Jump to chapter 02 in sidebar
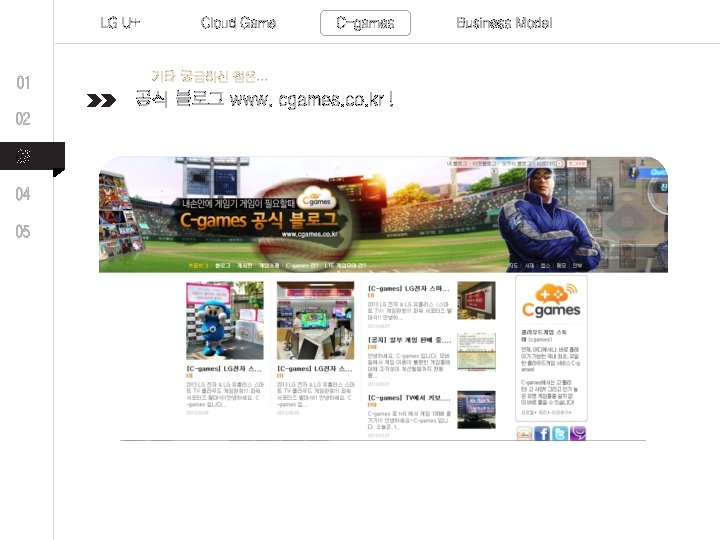Screen dimensions: 720x540 (x=23, y=119)
